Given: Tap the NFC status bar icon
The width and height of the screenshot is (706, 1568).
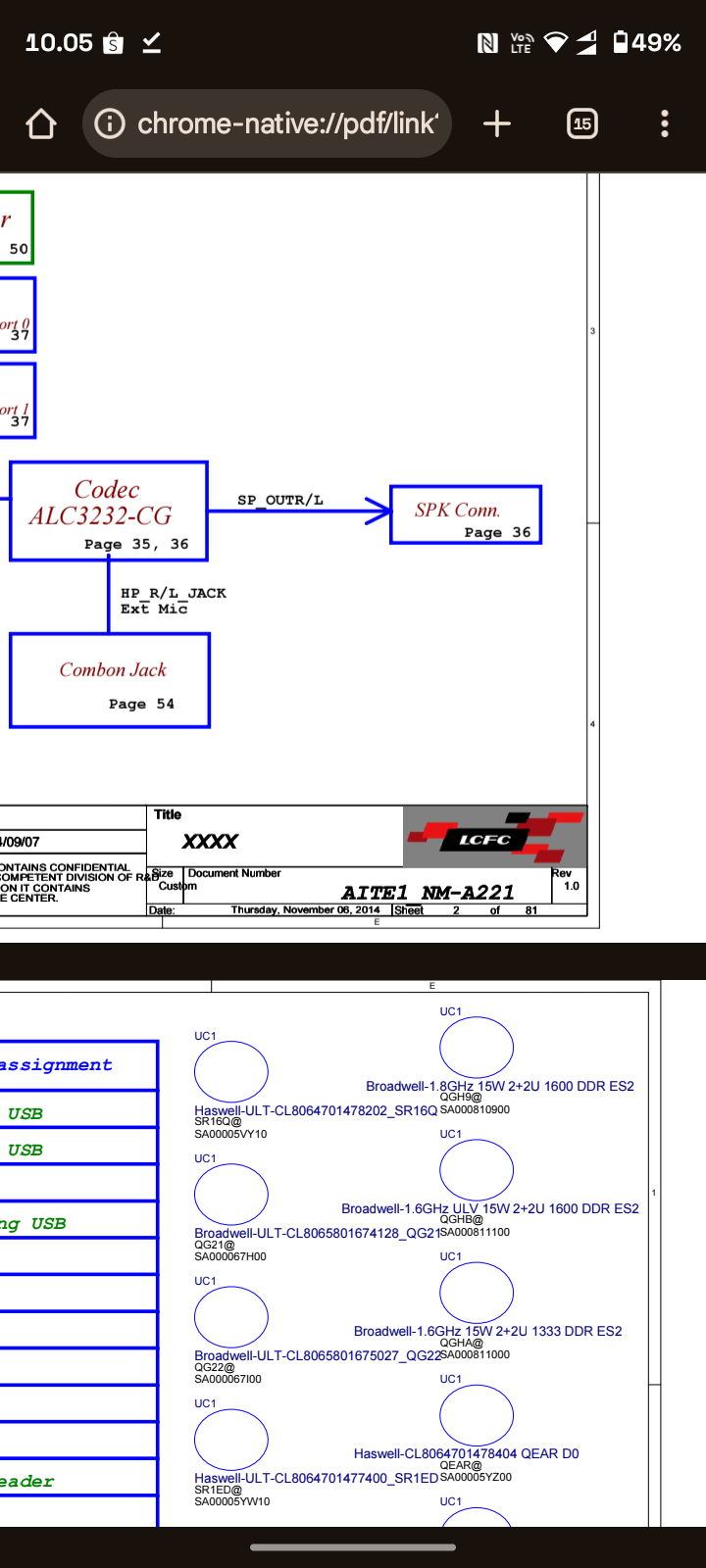Looking at the screenshot, I should click(x=487, y=42).
